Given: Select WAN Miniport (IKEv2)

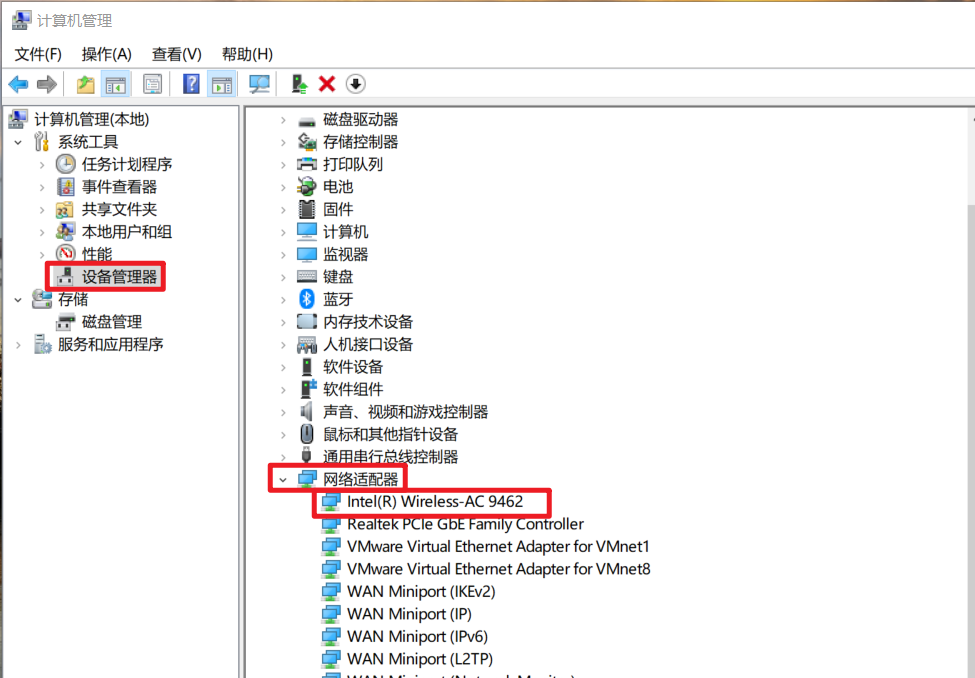Looking at the screenshot, I should 421,591.
